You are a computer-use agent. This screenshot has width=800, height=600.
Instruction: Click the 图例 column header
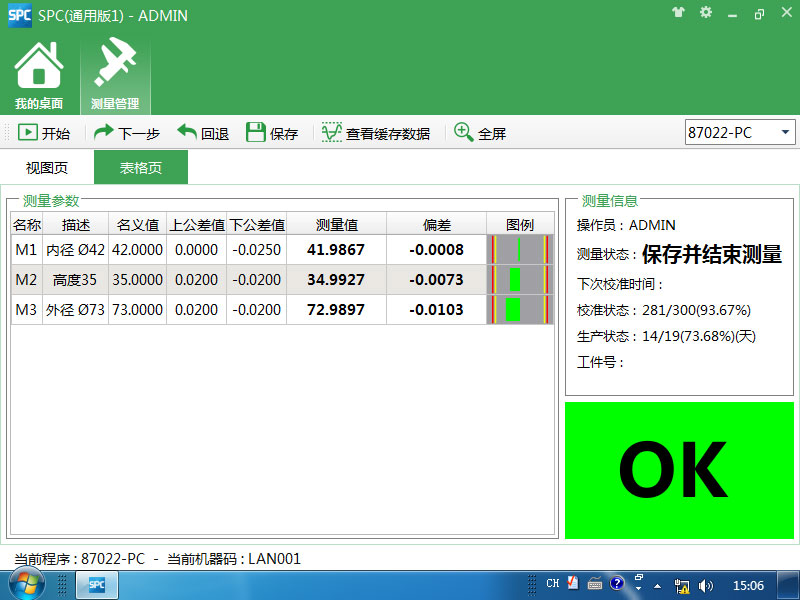520,224
